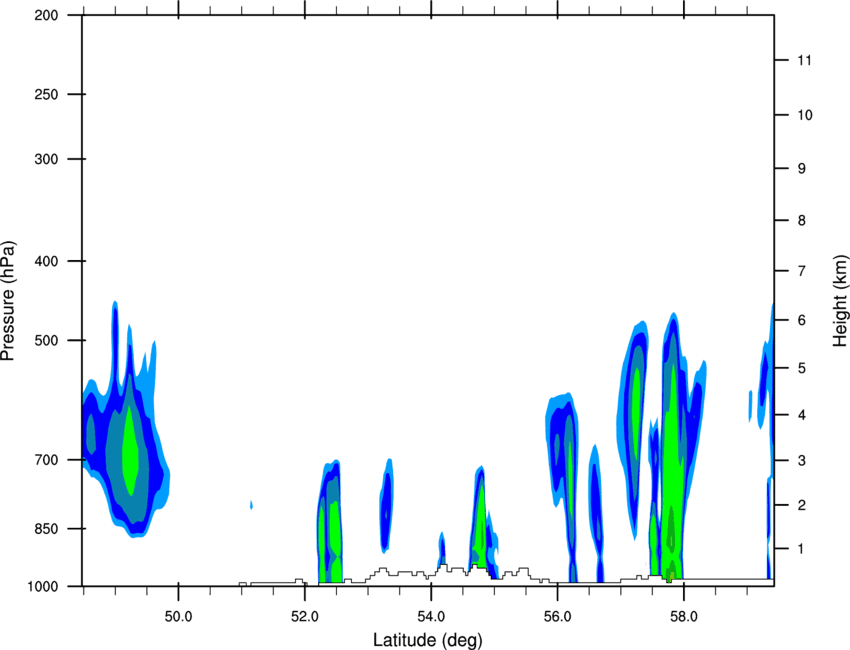Click the 250 pressure axis label
The image size is (850, 650).
pyautogui.click(x=46, y=94)
